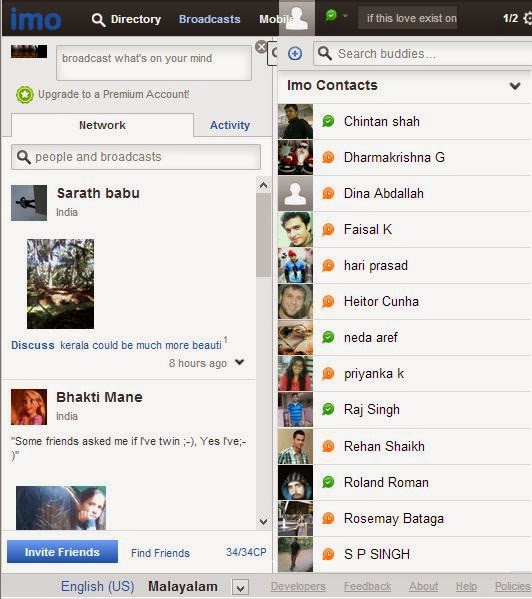This screenshot has height=599, width=532.
Task: Close the broadcast panel with X icon
Action: [x=261, y=47]
